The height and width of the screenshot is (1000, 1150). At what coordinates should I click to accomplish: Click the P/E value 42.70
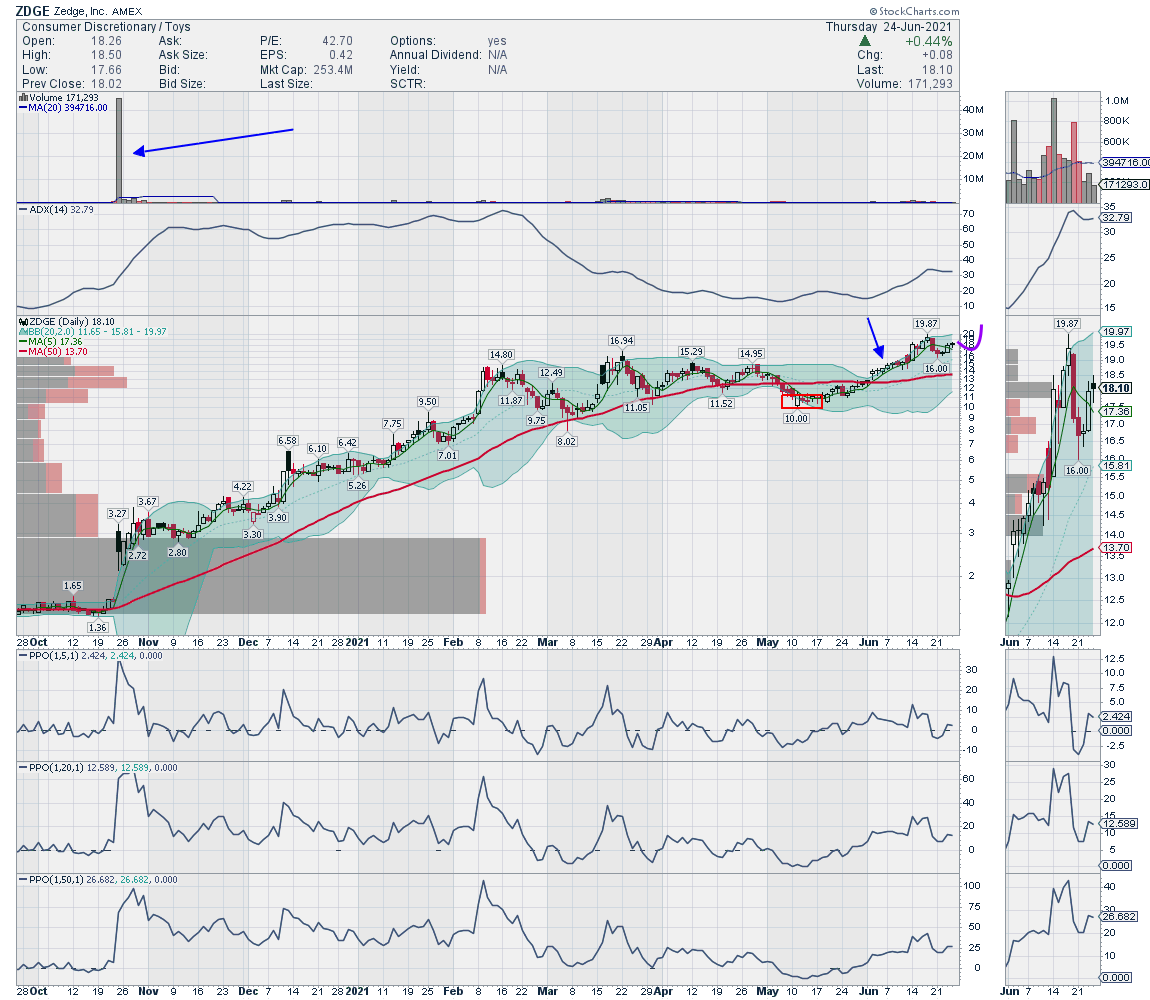click(337, 41)
